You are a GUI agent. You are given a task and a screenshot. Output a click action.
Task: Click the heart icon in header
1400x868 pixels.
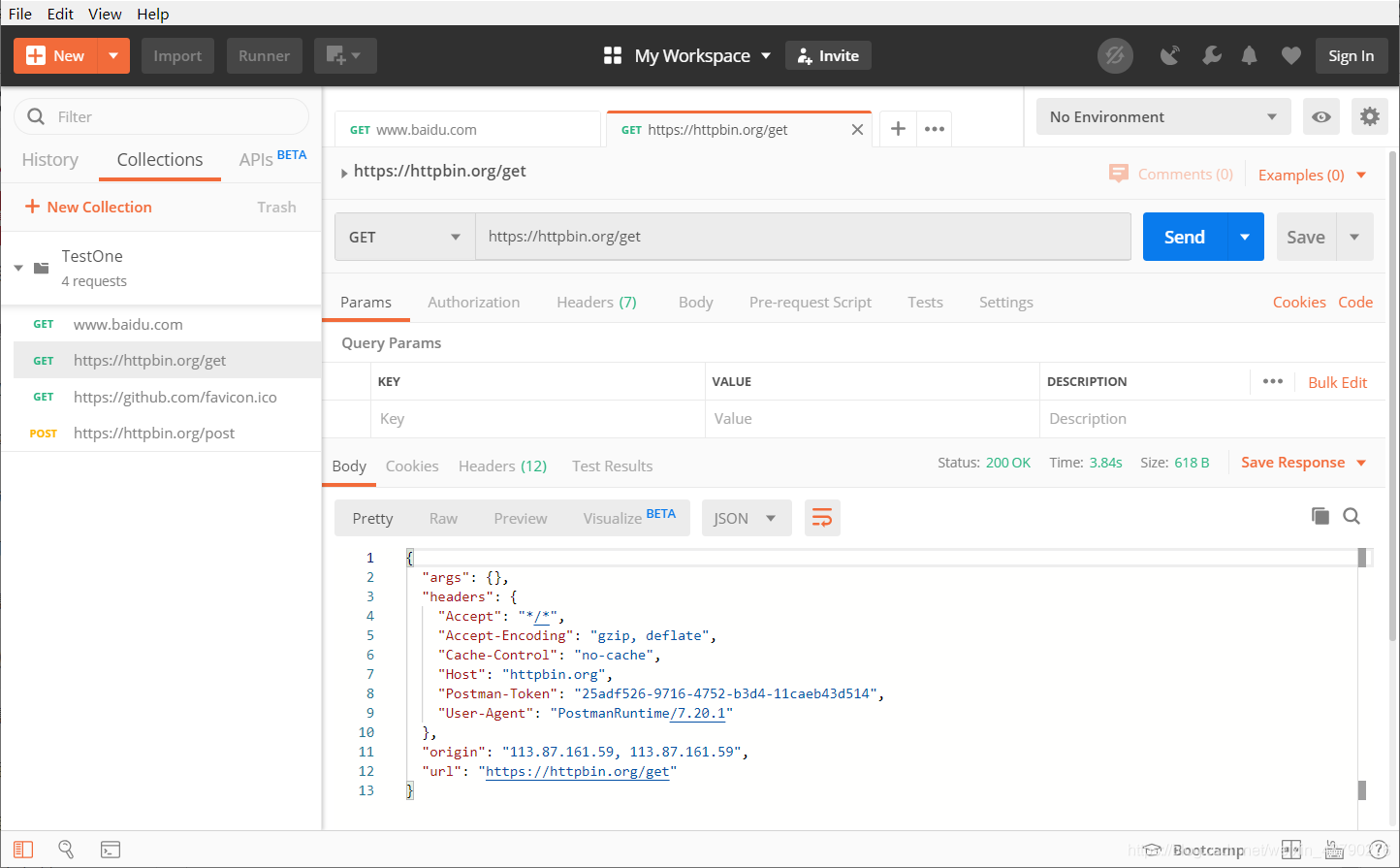tap(1290, 56)
